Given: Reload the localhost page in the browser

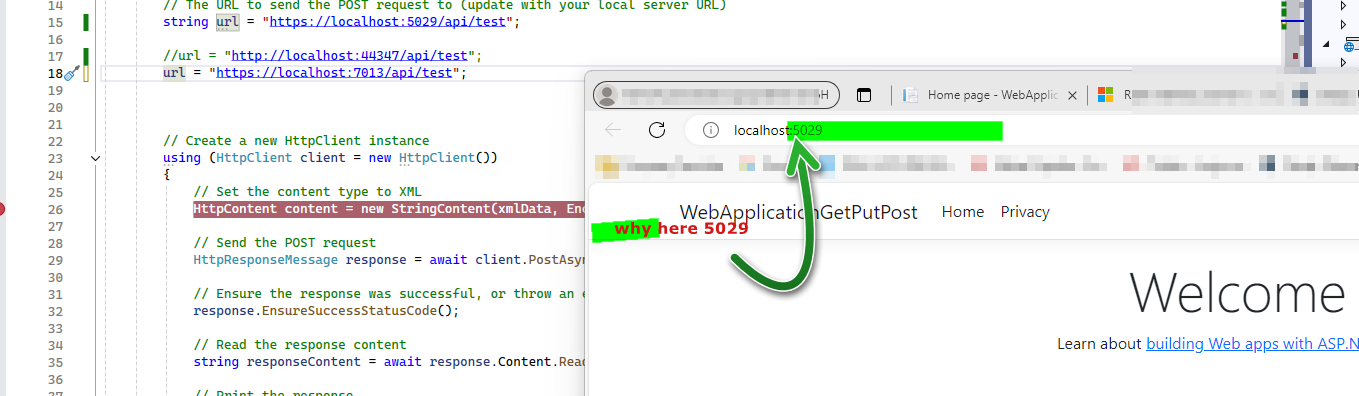Looking at the screenshot, I should click(657, 129).
